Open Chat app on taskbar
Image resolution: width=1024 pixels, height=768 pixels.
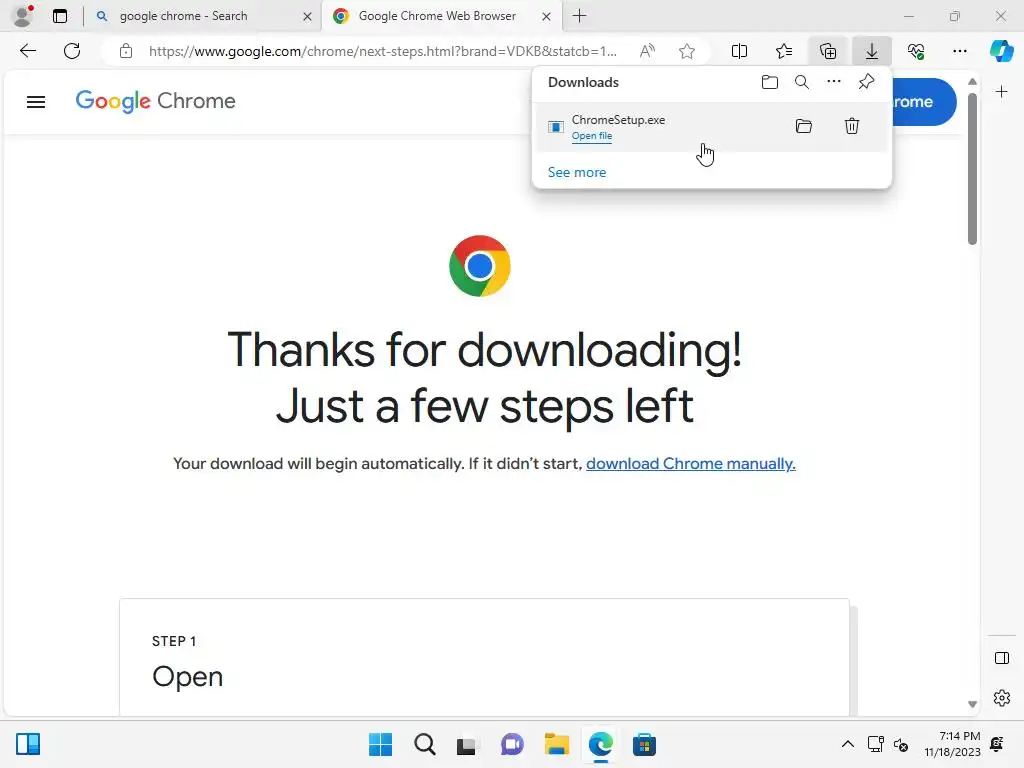click(x=512, y=744)
